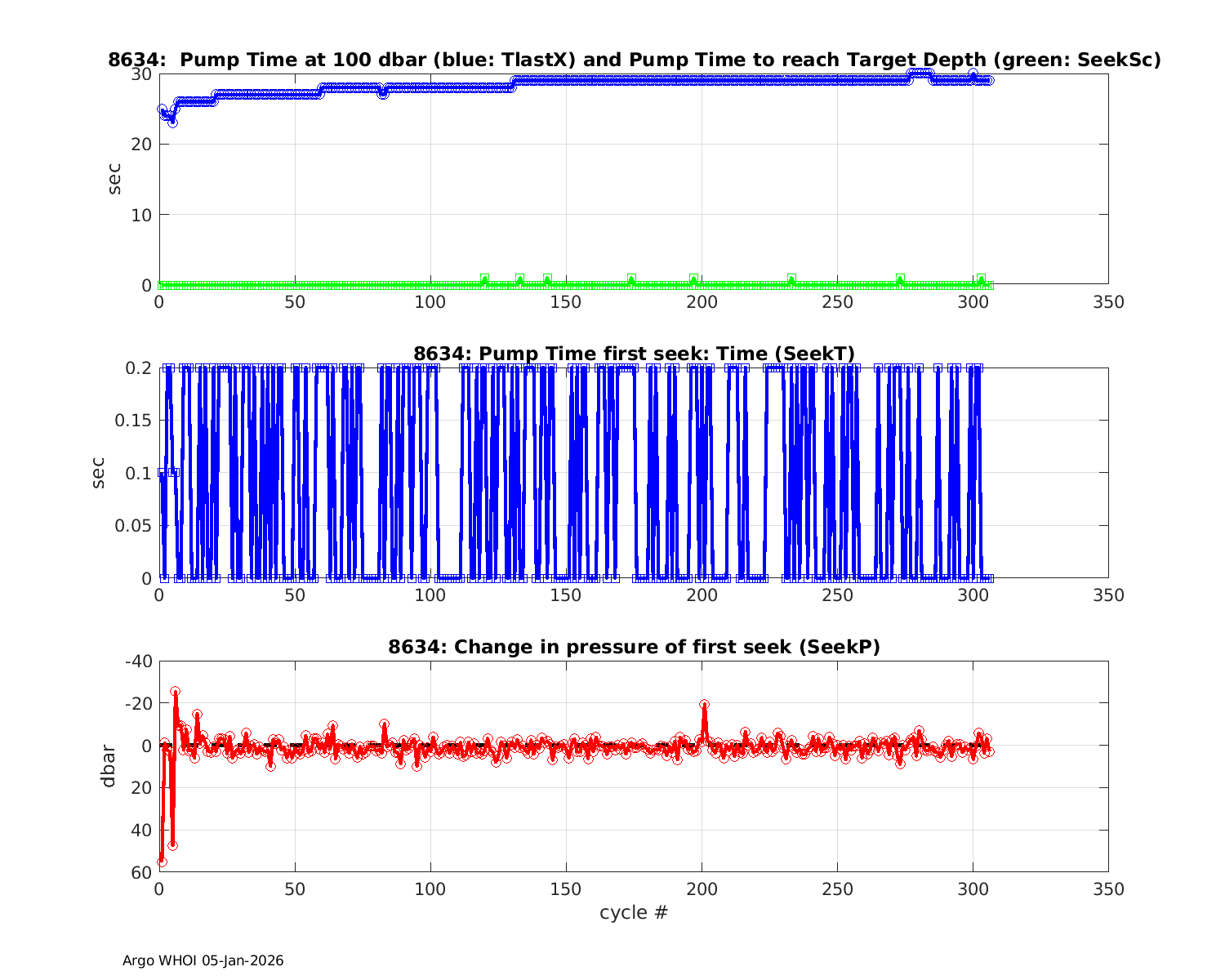
Task: Click the blue bump at 30 sec near cycle 280
Action: click(x=920, y=73)
